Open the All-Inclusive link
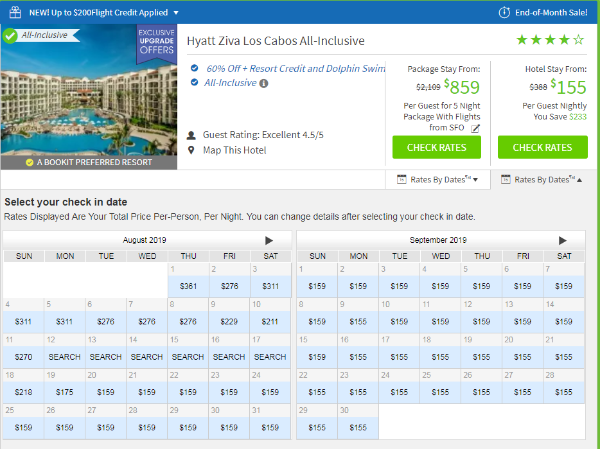The height and width of the screenshot is (449, 600). click(x=230, y=83)
